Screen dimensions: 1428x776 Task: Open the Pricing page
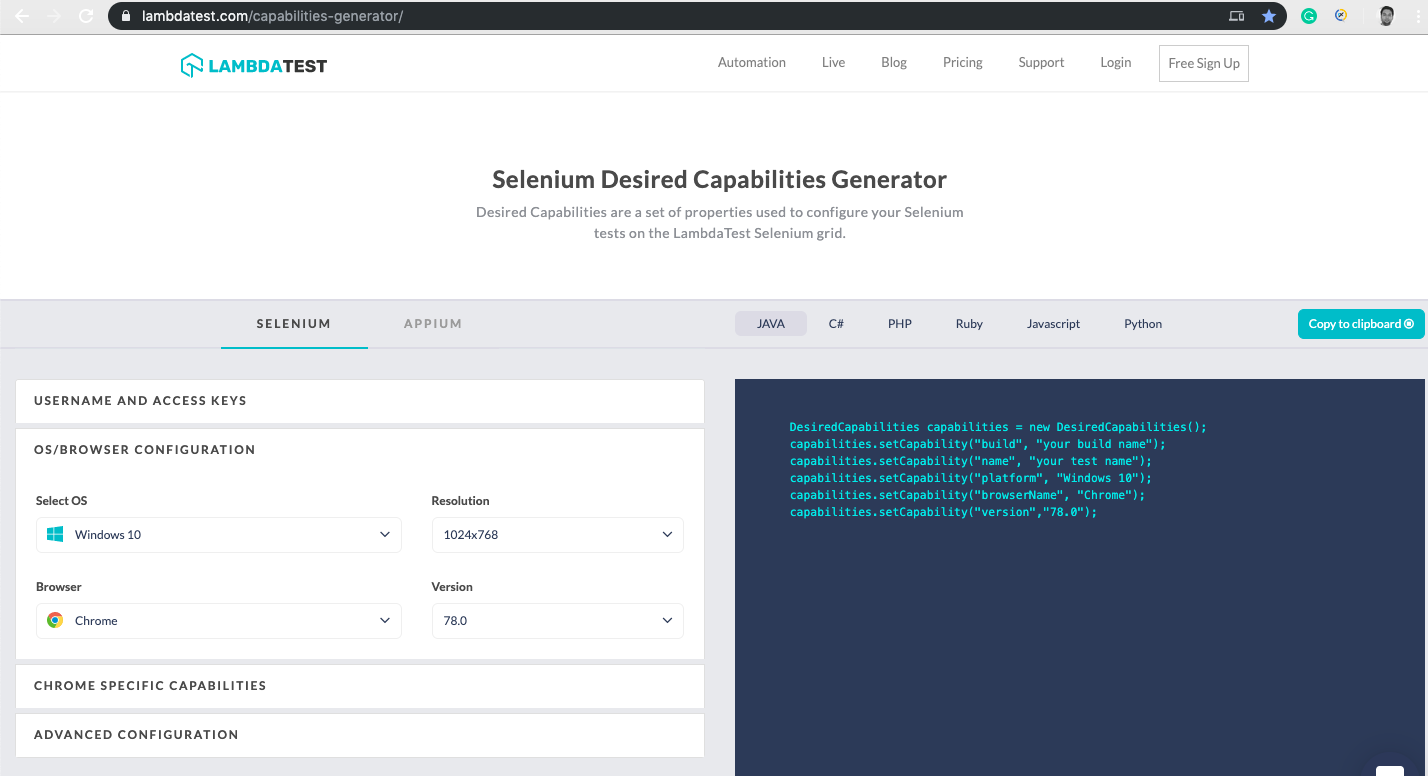click(962, 62)
